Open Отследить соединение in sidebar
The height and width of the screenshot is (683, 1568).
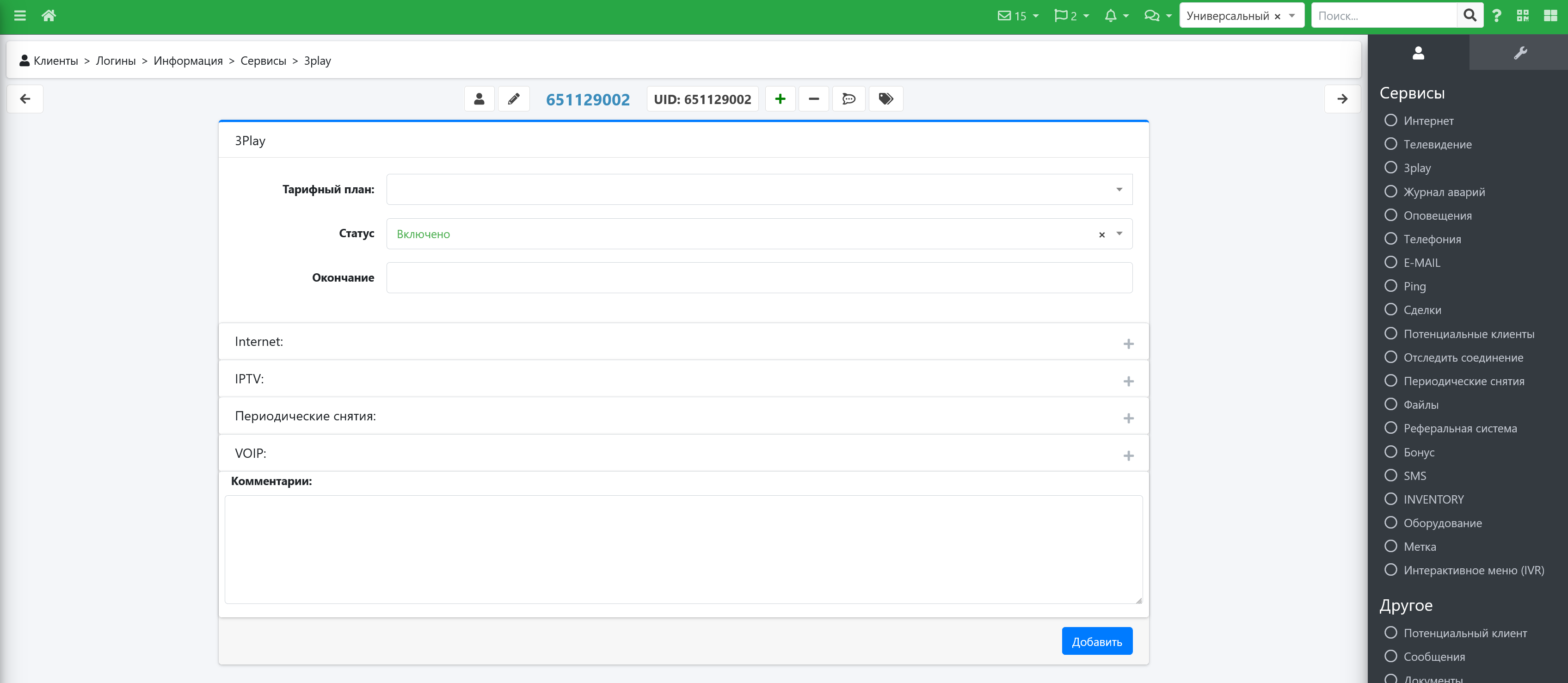(x=1463, y=358)
